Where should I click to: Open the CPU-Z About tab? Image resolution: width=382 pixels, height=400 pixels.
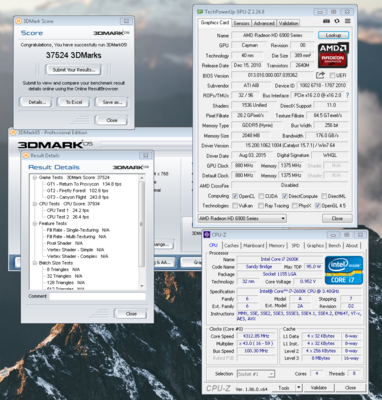tap(352, 245)
